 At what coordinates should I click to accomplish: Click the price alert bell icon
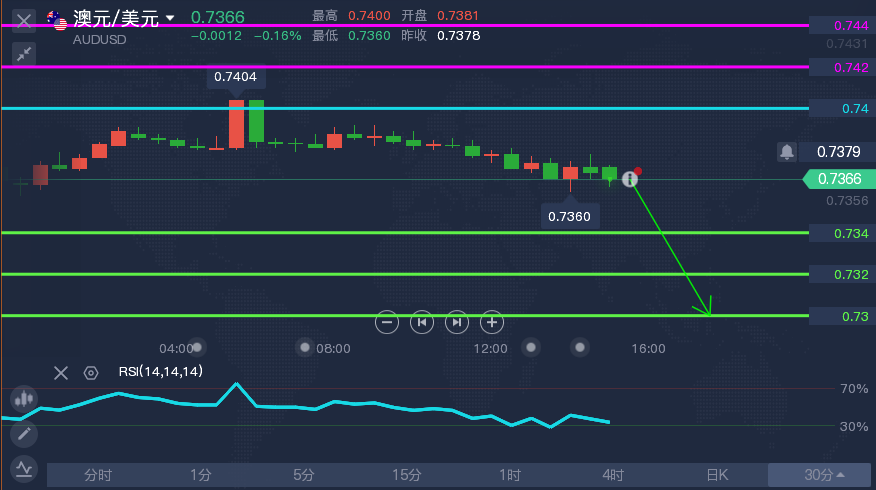787,152
